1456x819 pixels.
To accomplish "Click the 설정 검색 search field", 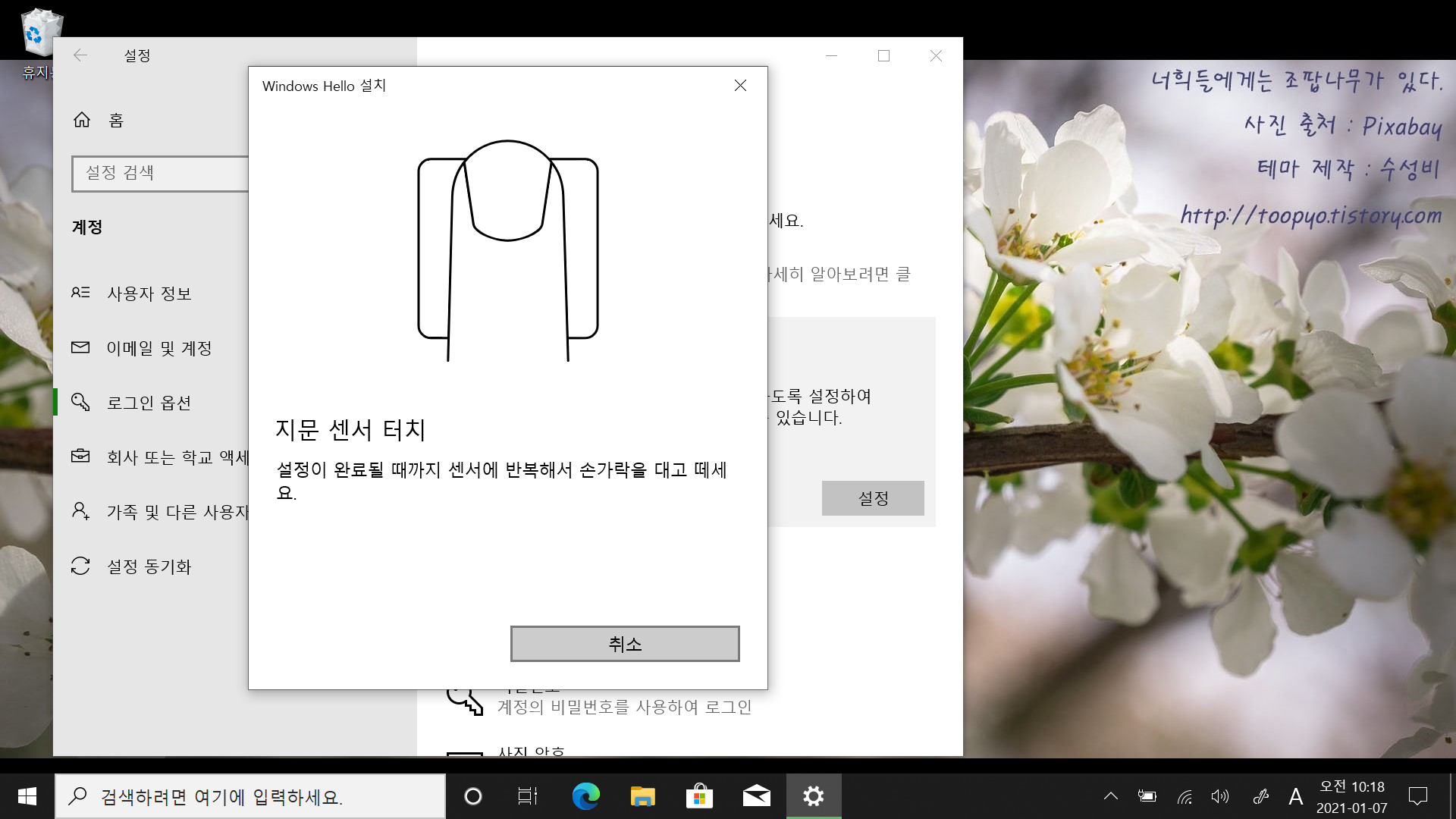I will [x=161, y=173].
